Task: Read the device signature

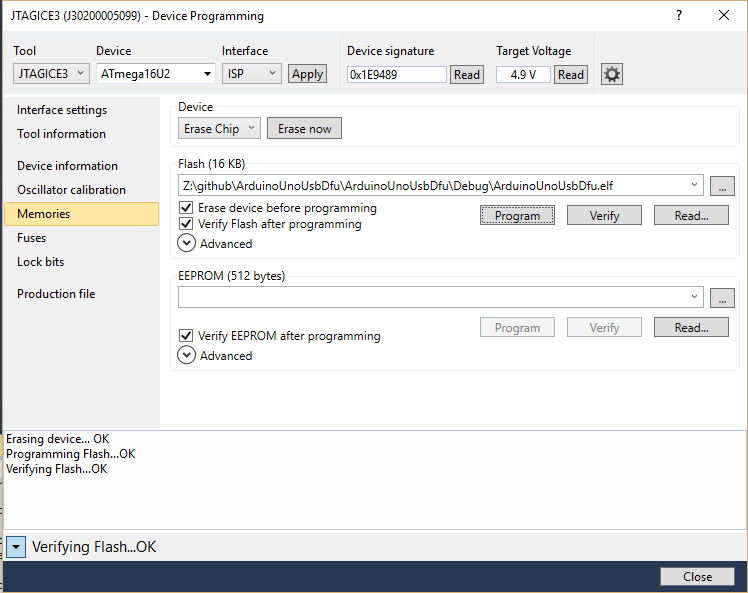Action: [x=467, y=75]
